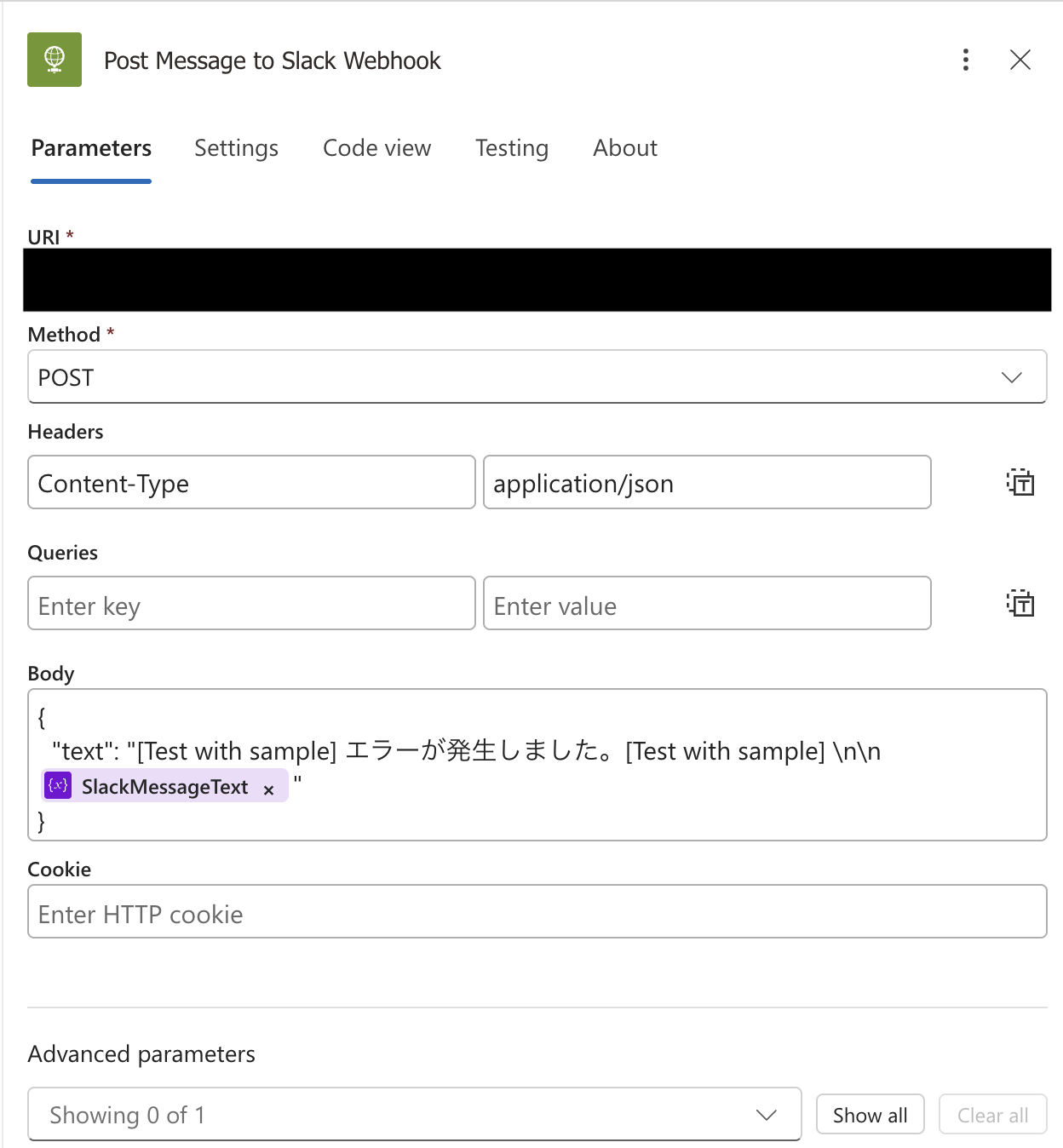1063x1148 pixels.
Task: Click the SlackMessageText token label
Action: [164, 787]
